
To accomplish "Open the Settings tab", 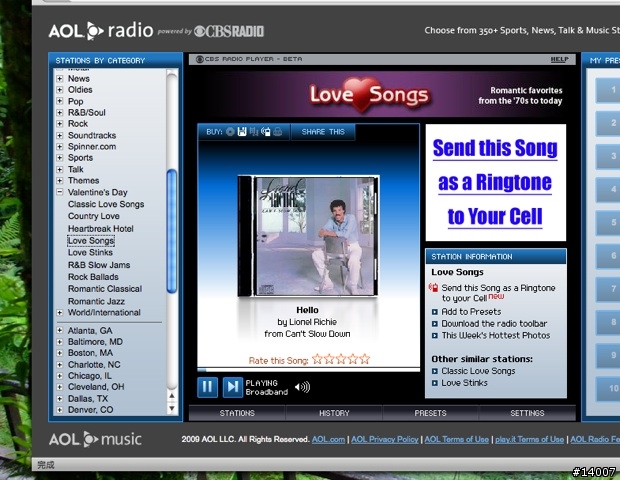I will coord(527,413).
